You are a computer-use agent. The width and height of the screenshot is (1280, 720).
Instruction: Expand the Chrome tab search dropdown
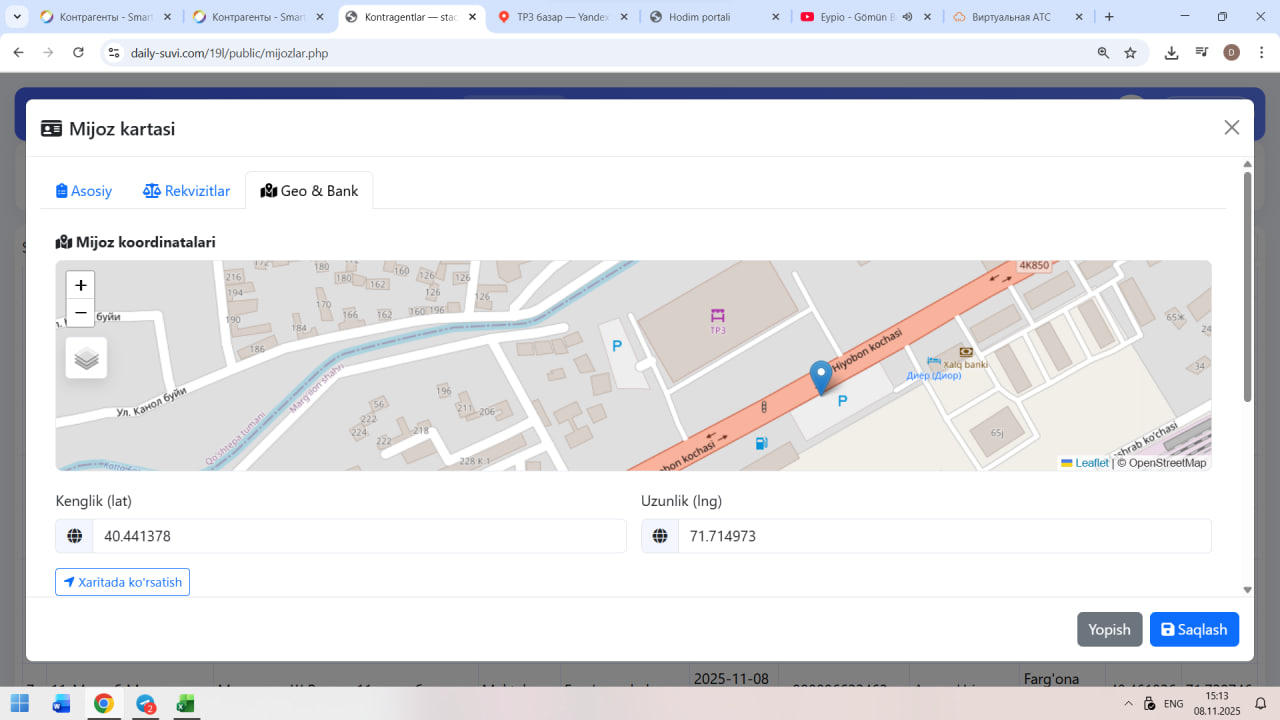point(17,17)
